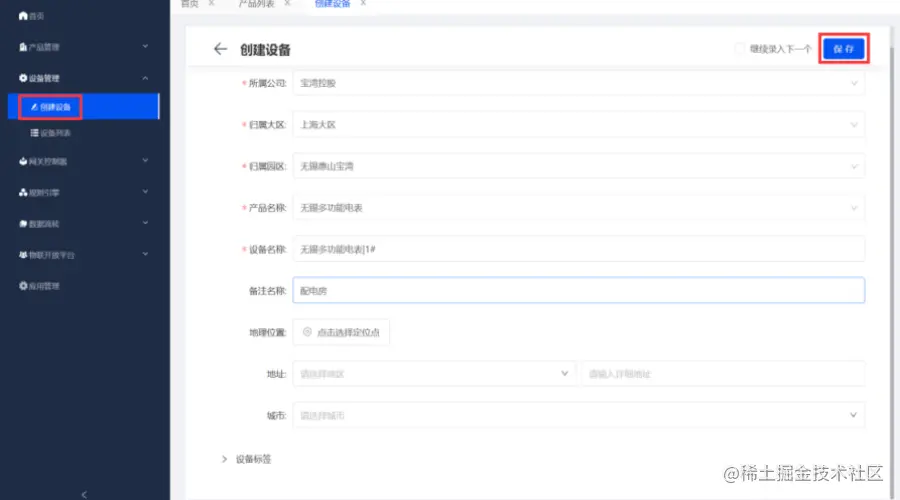This screenshot has width=900, height=500.
Task: Tick the 继续录入下一个 checkbox
Action: [x=739, y=49]
